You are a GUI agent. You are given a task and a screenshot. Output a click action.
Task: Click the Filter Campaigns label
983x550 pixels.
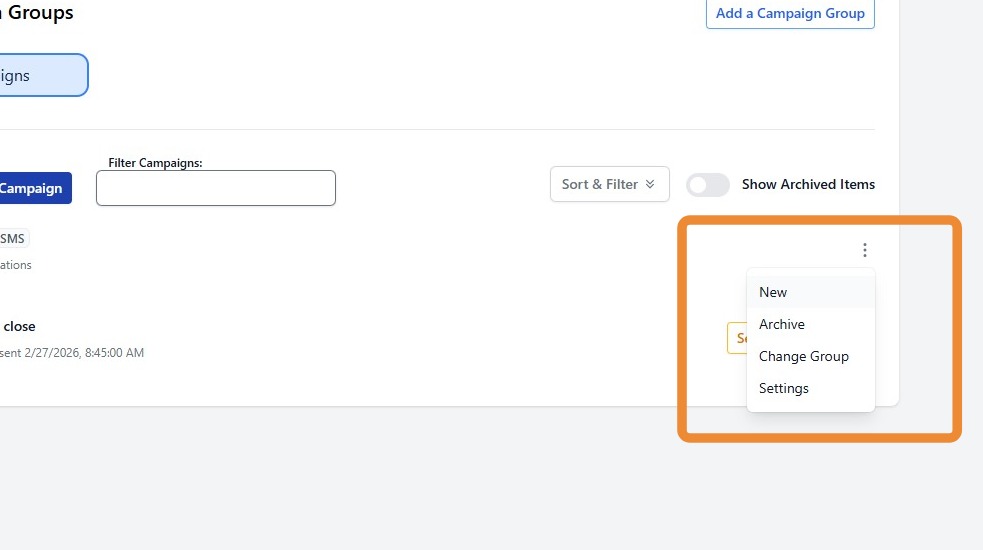tap(155, 163)
